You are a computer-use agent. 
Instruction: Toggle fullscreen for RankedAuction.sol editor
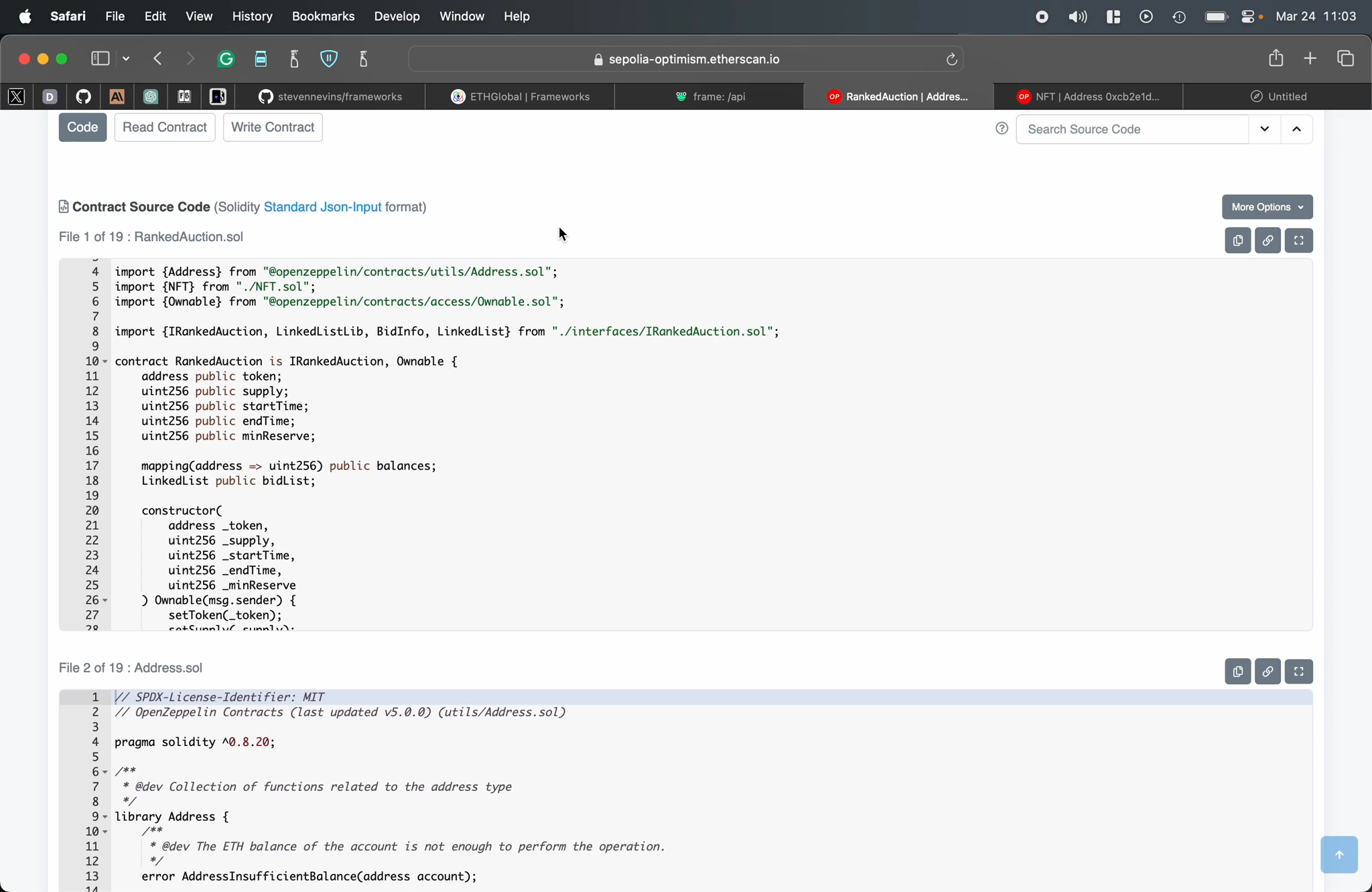(x=1298, y=240)
